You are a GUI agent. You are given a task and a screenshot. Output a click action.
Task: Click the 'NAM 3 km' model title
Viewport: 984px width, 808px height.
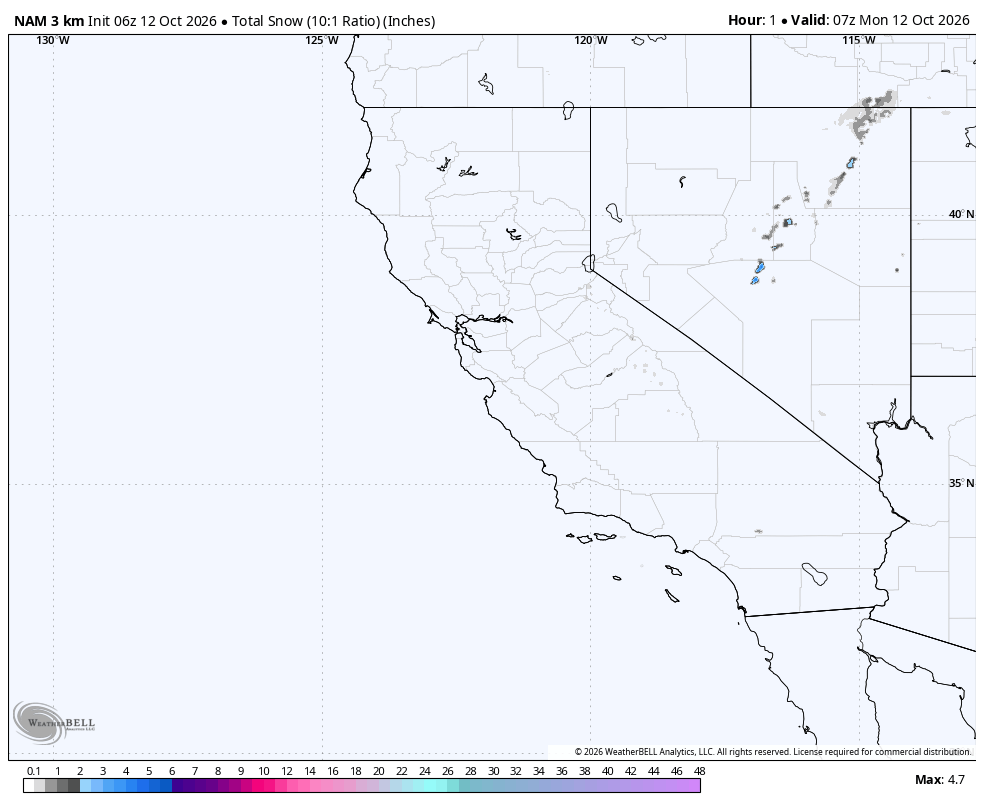coord(49,21)
